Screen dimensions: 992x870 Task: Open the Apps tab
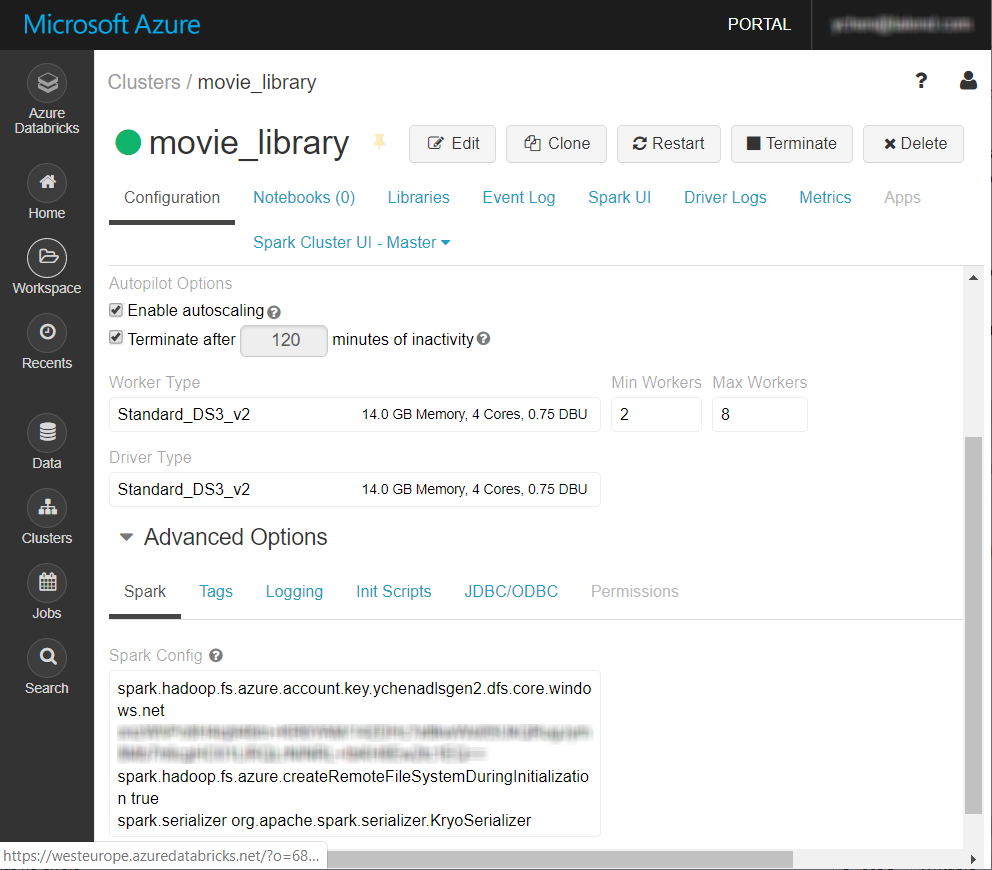click(x=902, y=197)
